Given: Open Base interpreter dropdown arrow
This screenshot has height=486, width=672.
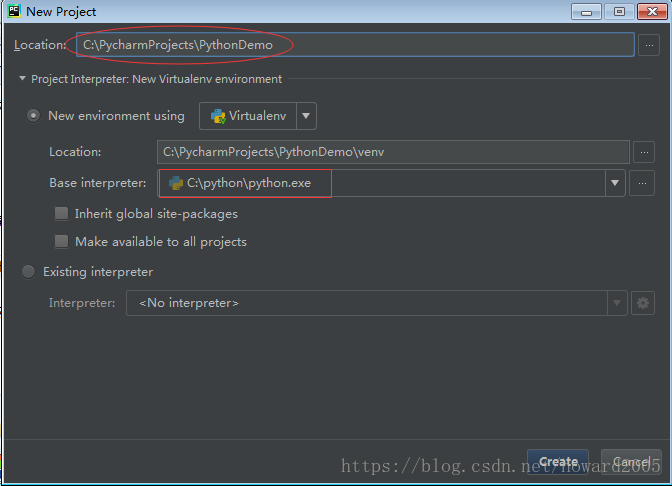Looking at the screenshot, I should (615, 183).
